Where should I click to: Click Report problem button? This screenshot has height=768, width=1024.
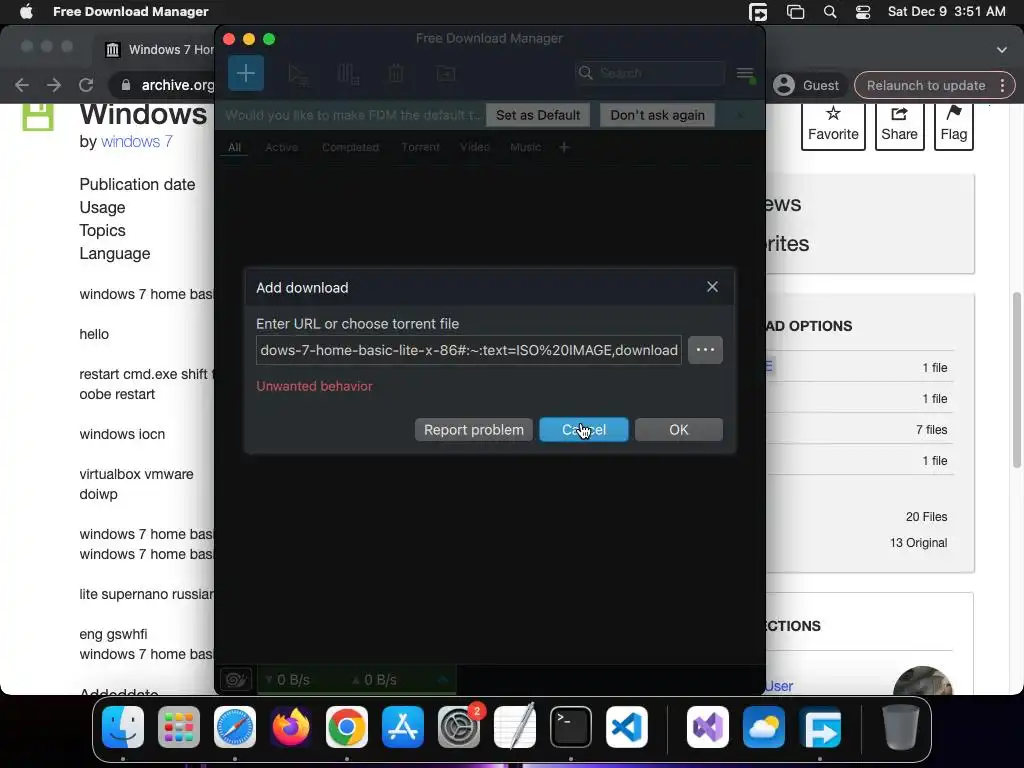click(x=473, y=430)
